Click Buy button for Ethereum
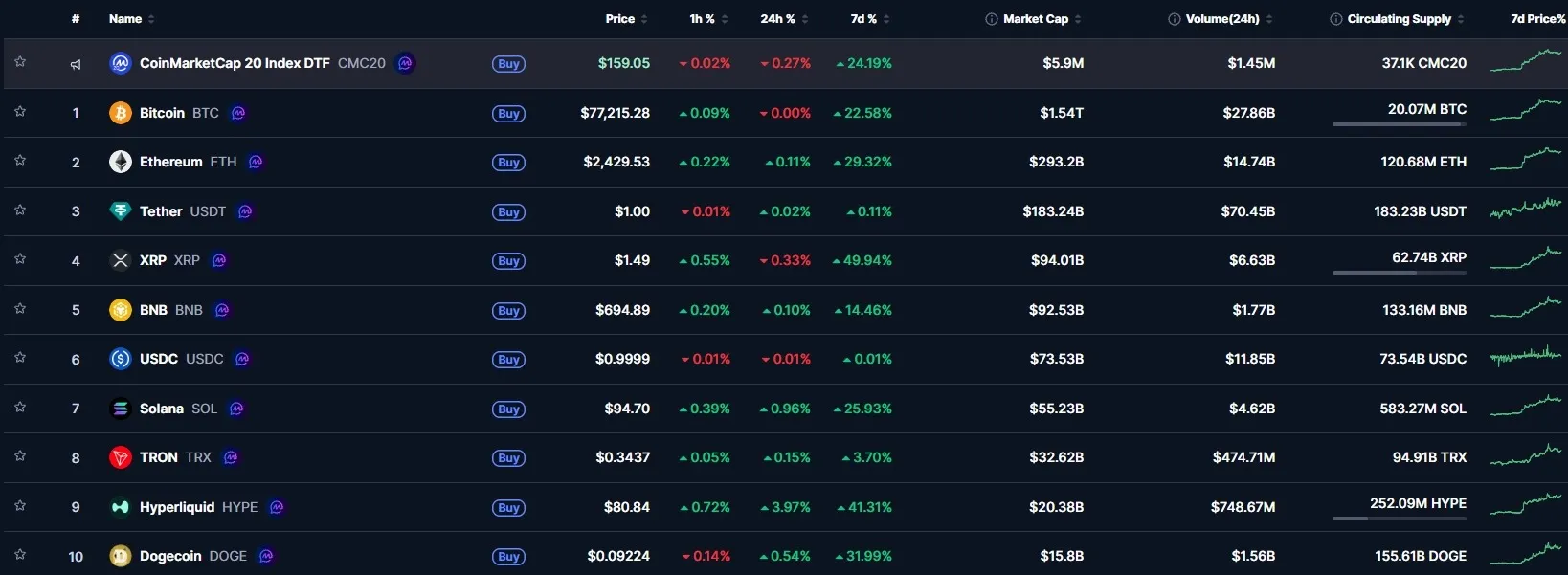The height and width of the screenshot is (575, 1568). pos(508,163)
